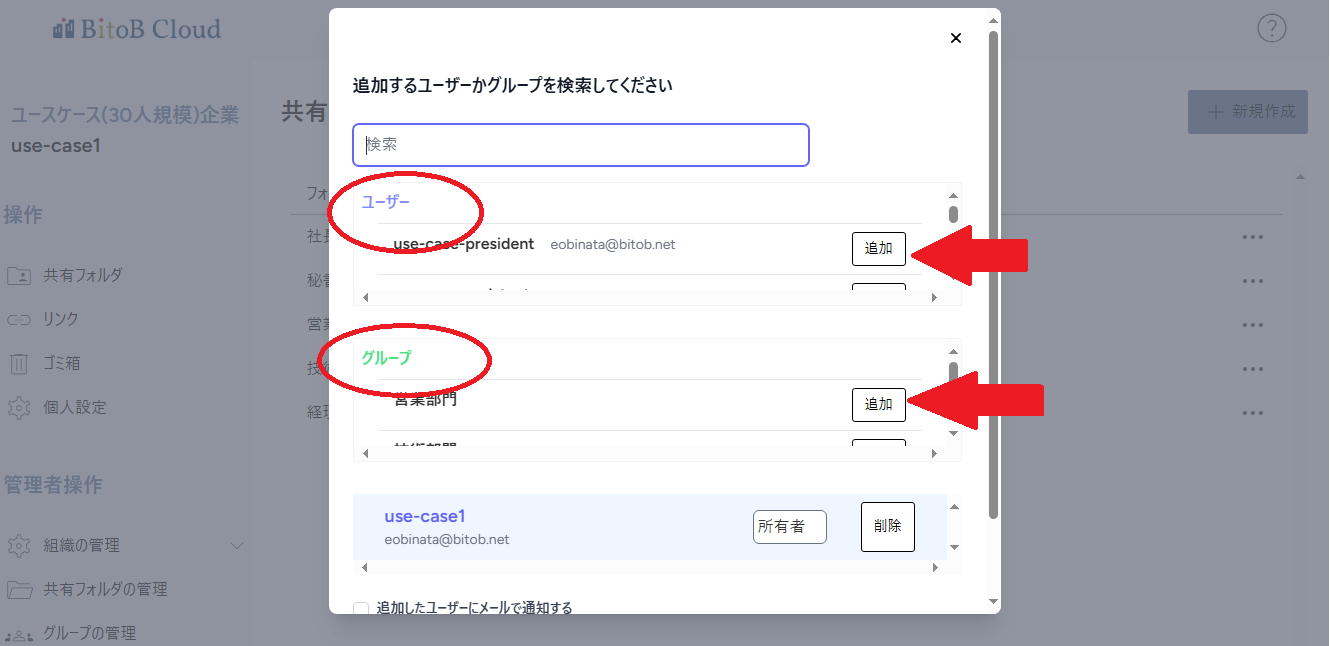The image size is (1330, 646).
Task: Open リンク in the sidebar
Action: pyautogui.click(x=60, y=319)
